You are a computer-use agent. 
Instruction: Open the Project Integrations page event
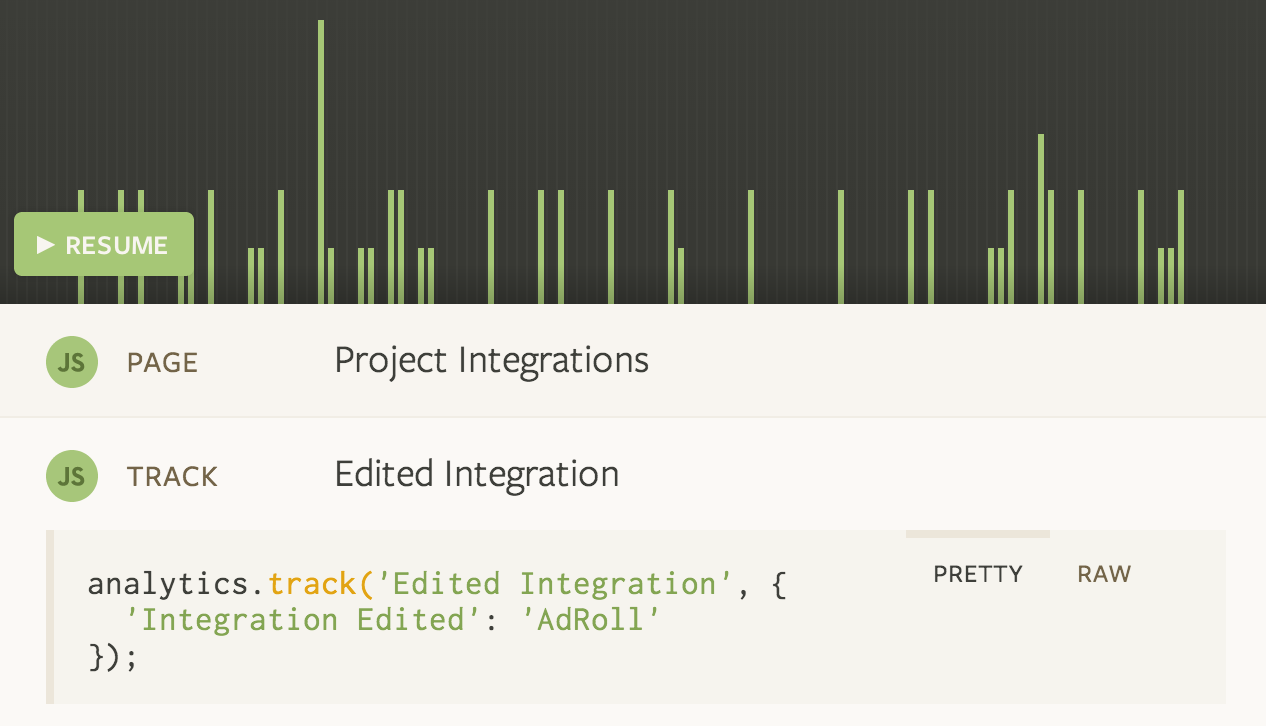point(633,361)
